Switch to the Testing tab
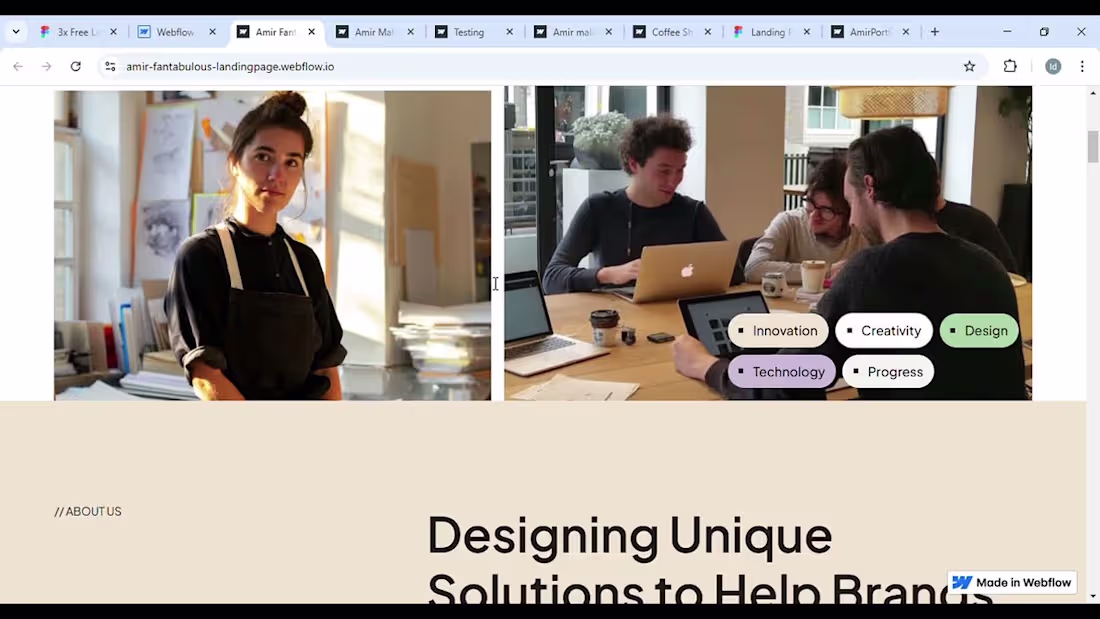This screenshot has width=1100, height=619. pos(466,31)
